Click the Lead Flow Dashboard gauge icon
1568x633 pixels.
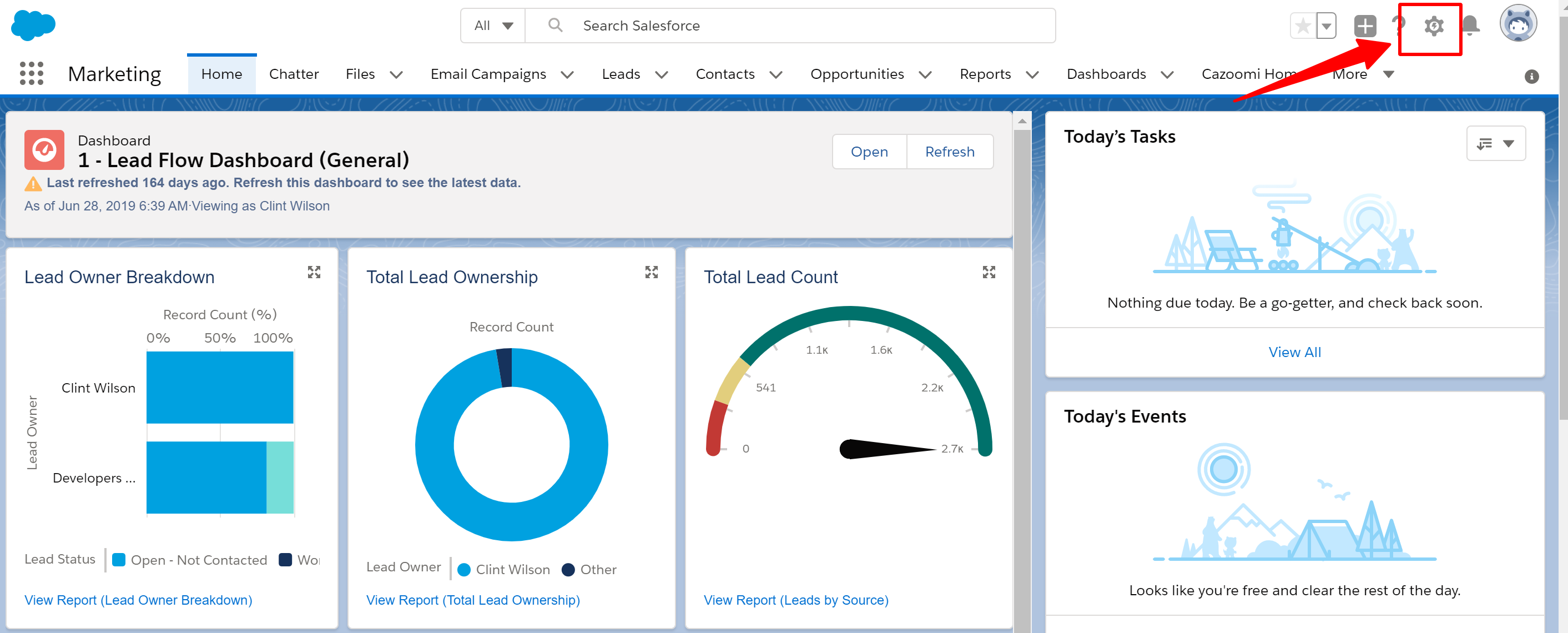coord(44,150)
